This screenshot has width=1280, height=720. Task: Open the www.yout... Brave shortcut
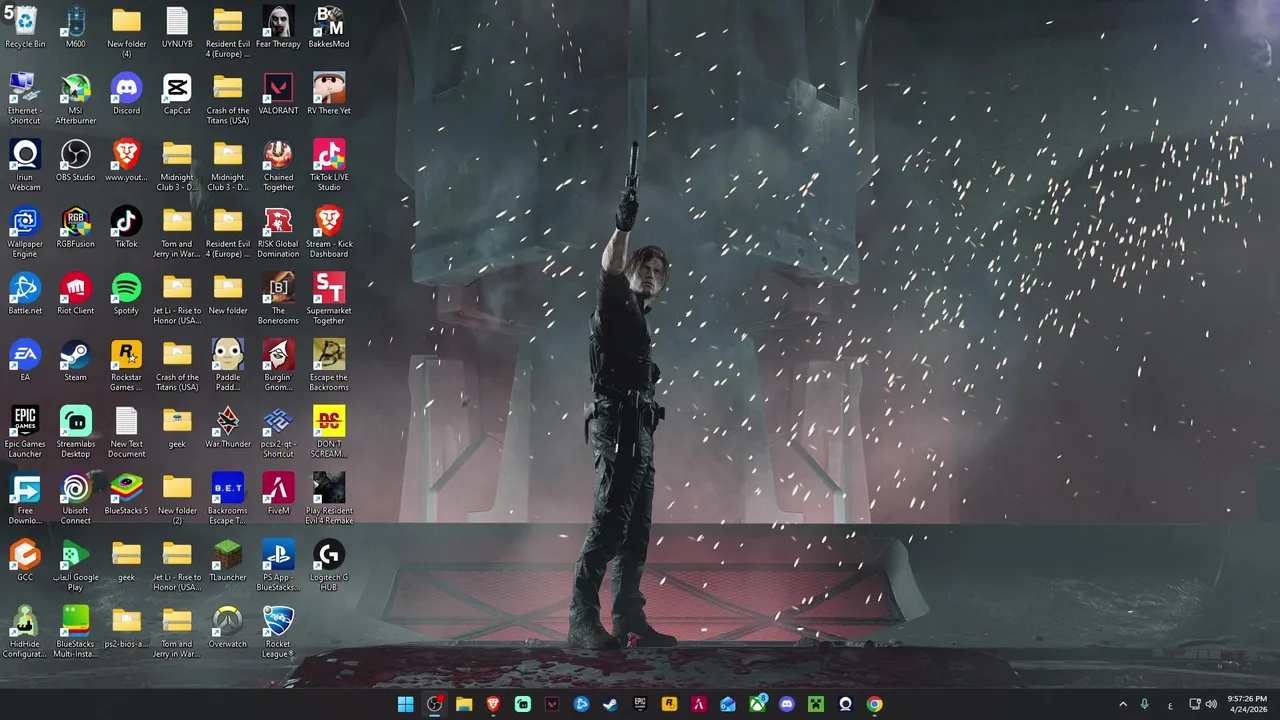coord(126,161)
